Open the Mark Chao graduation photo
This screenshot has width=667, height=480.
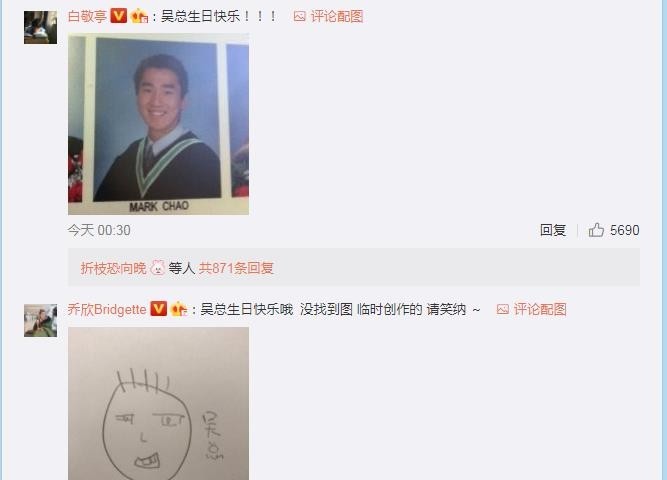tap(158, 124)
